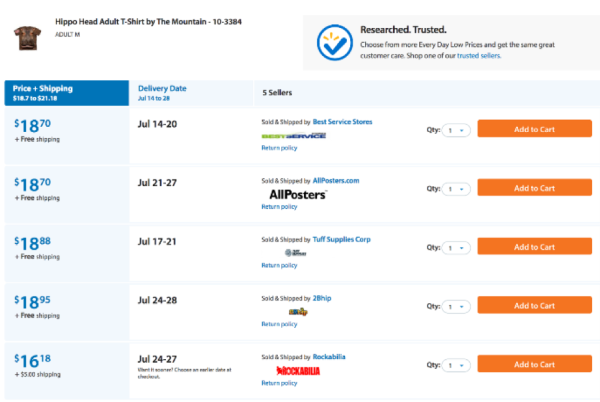Sort by Delivery Date tab
The image size is (600, 402).
click(191, 93)
